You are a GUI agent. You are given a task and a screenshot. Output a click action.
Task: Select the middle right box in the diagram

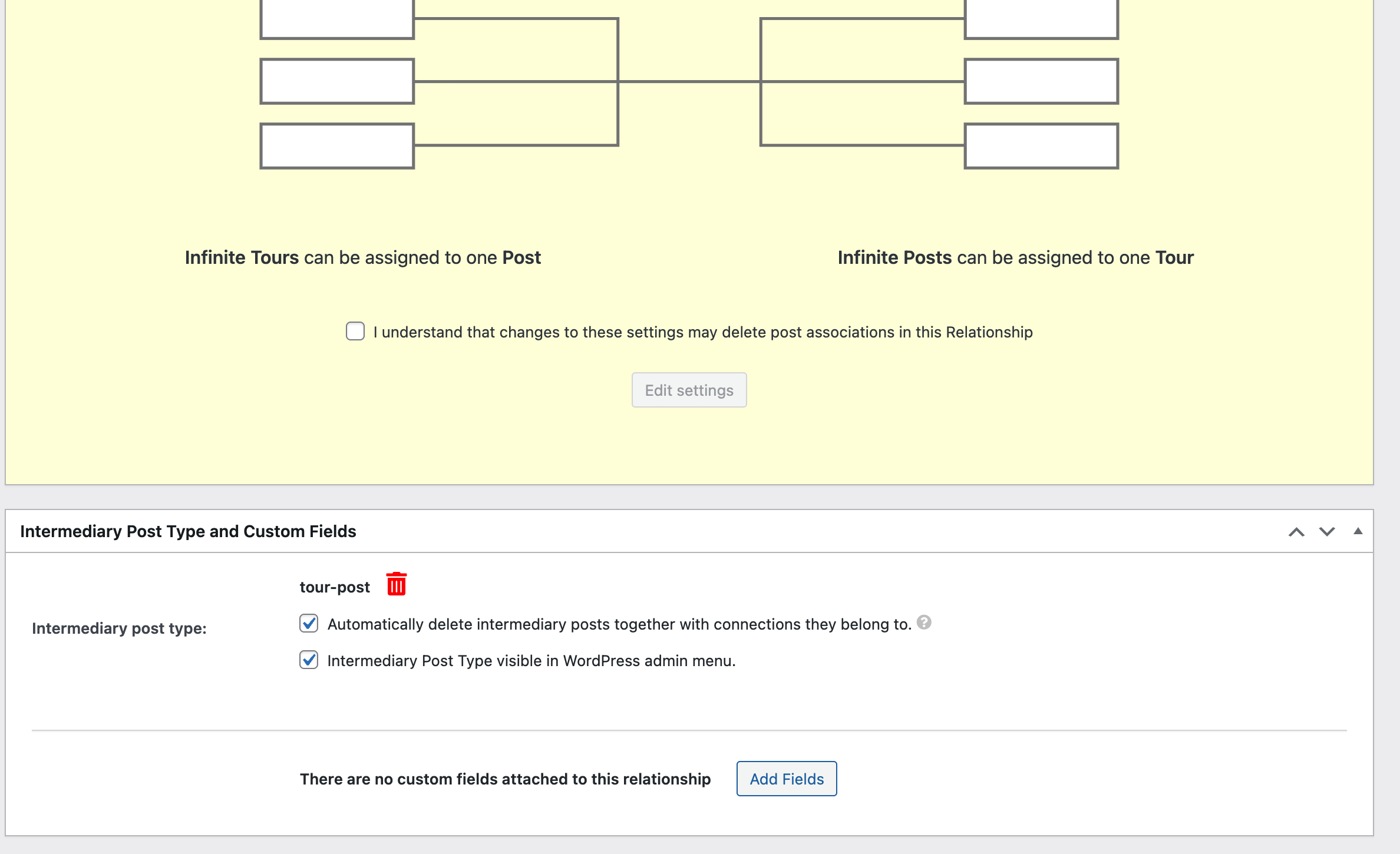1041,81
